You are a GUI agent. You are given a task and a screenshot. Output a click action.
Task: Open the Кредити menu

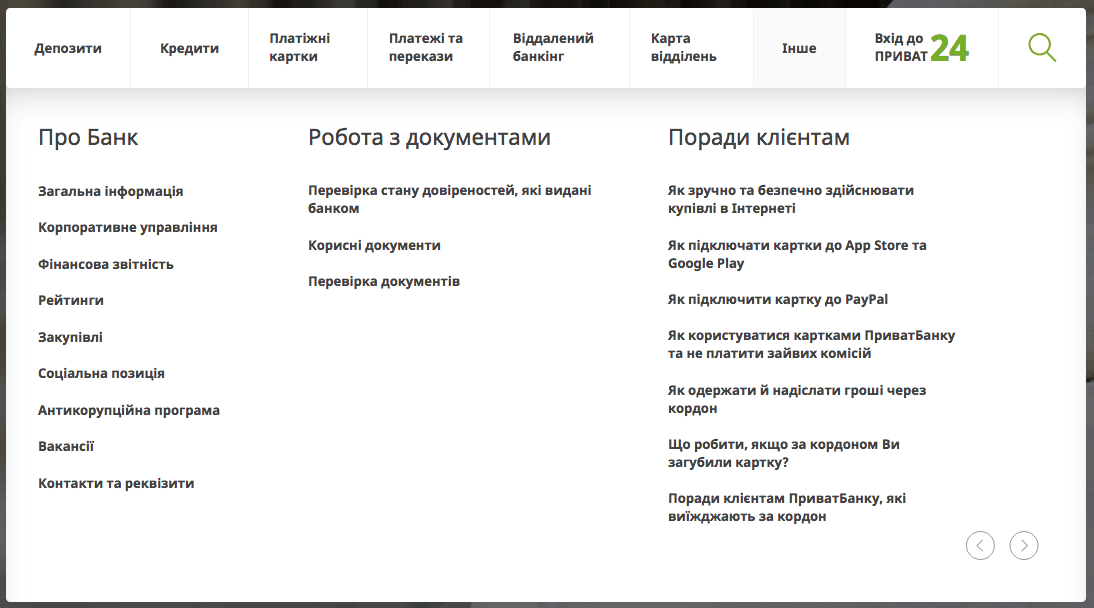click(x=189, y=48)
